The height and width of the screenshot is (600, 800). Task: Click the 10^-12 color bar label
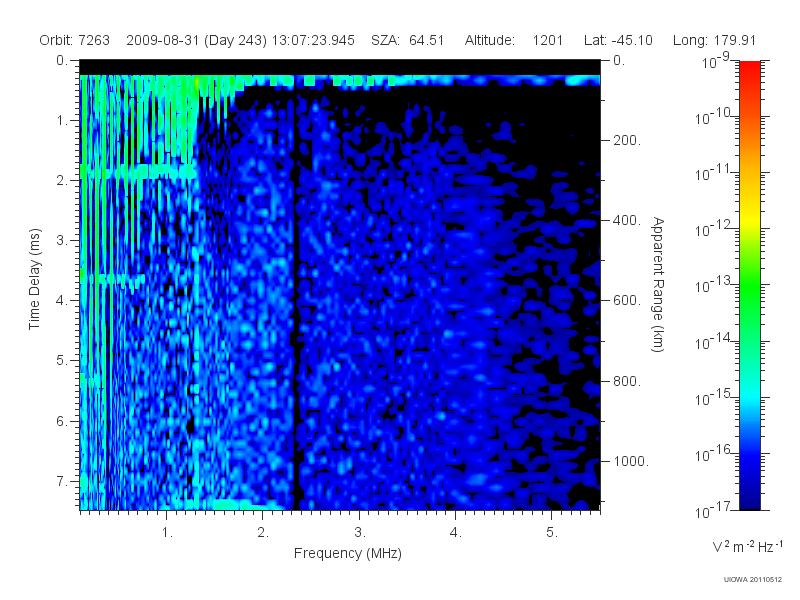pos(713,229)
